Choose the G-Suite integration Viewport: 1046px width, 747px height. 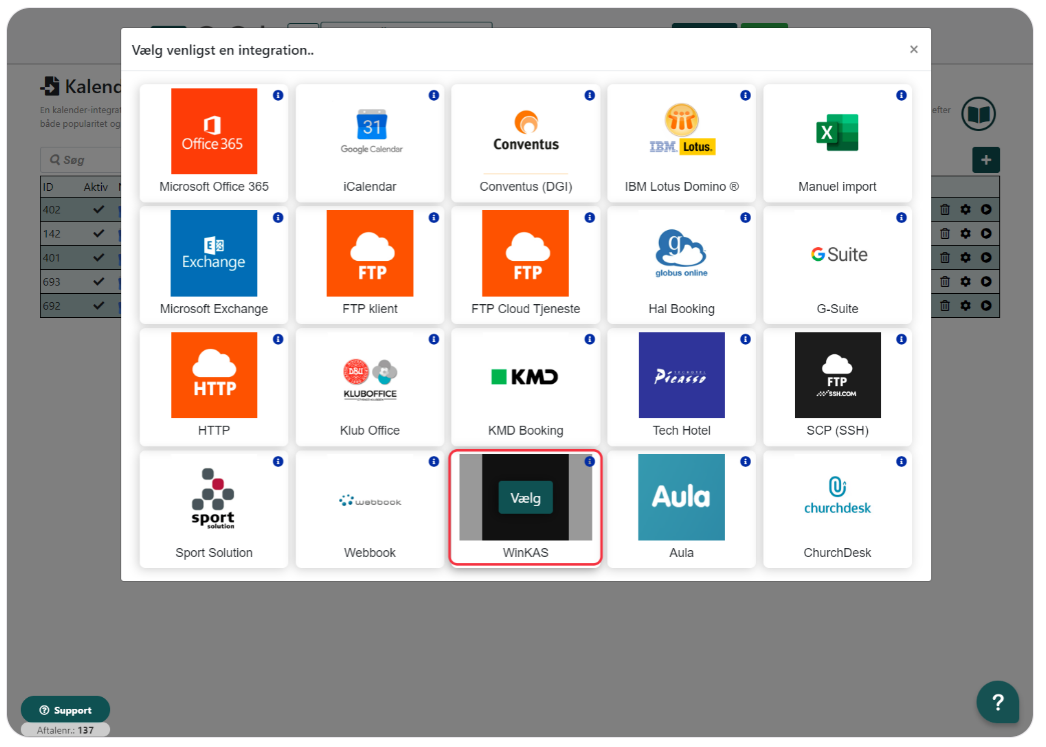click(x=837, y=265)
